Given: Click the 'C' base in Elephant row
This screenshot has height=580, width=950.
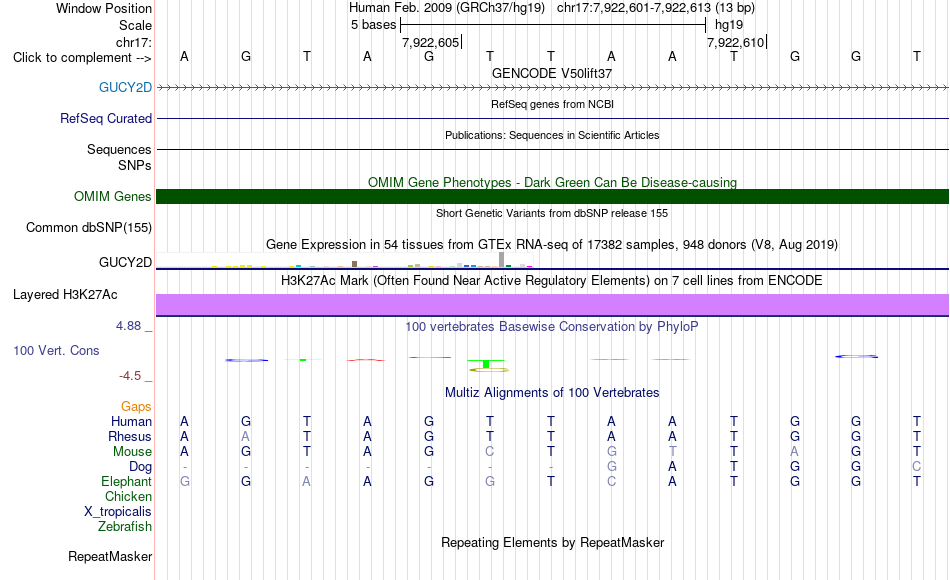Looking at the screenshot, I should tap(611, 481).
